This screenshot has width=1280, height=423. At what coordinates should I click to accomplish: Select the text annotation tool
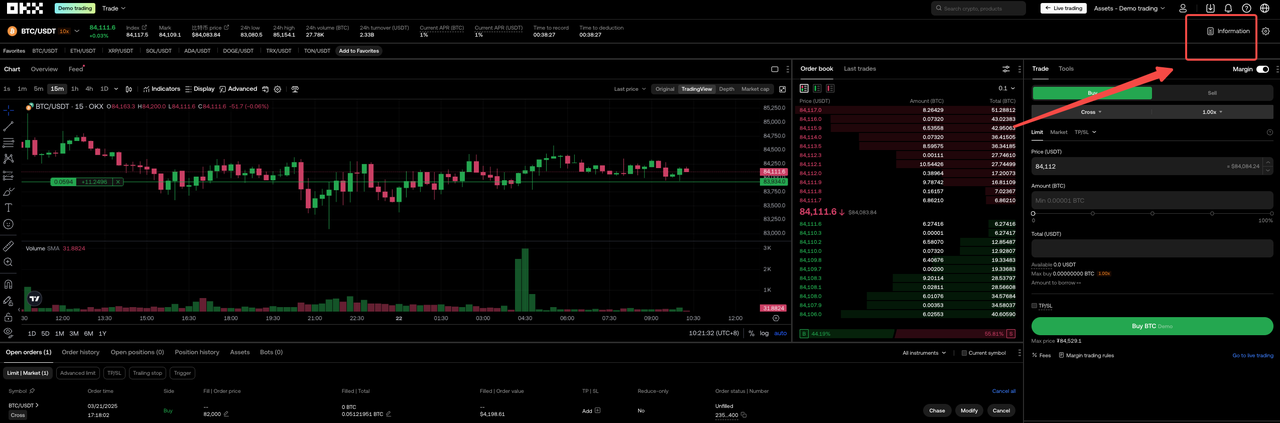click(x=8, y=208)
